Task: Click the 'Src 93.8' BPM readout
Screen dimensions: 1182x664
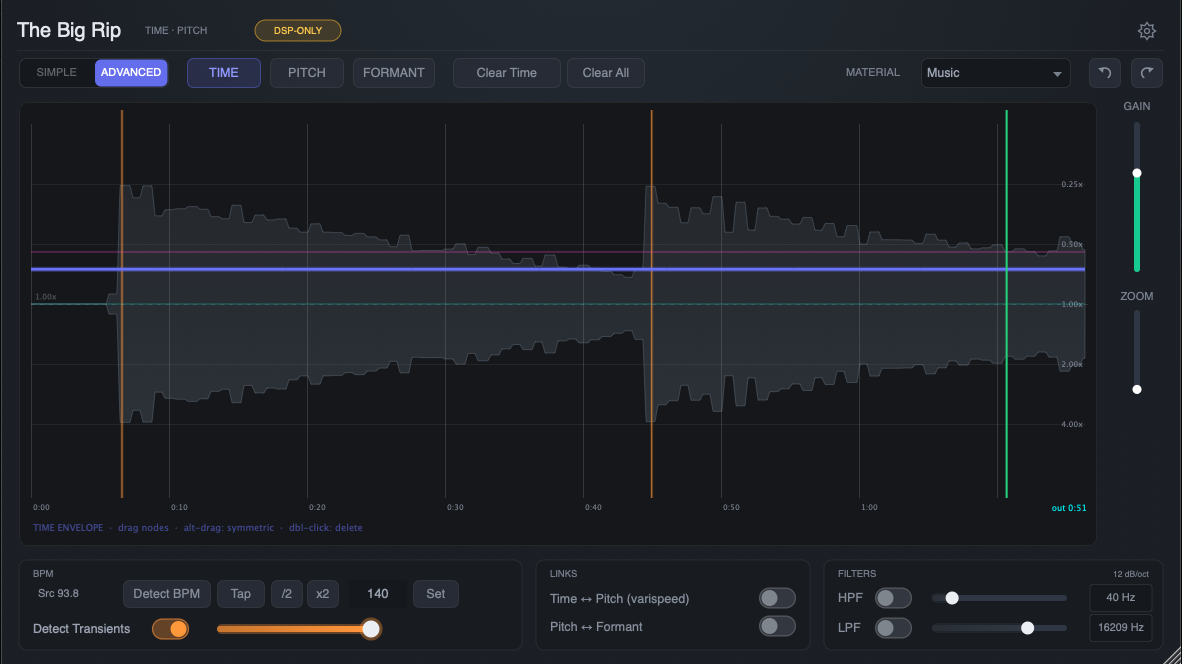Action: pyautogui.click(x=58, y=594)
